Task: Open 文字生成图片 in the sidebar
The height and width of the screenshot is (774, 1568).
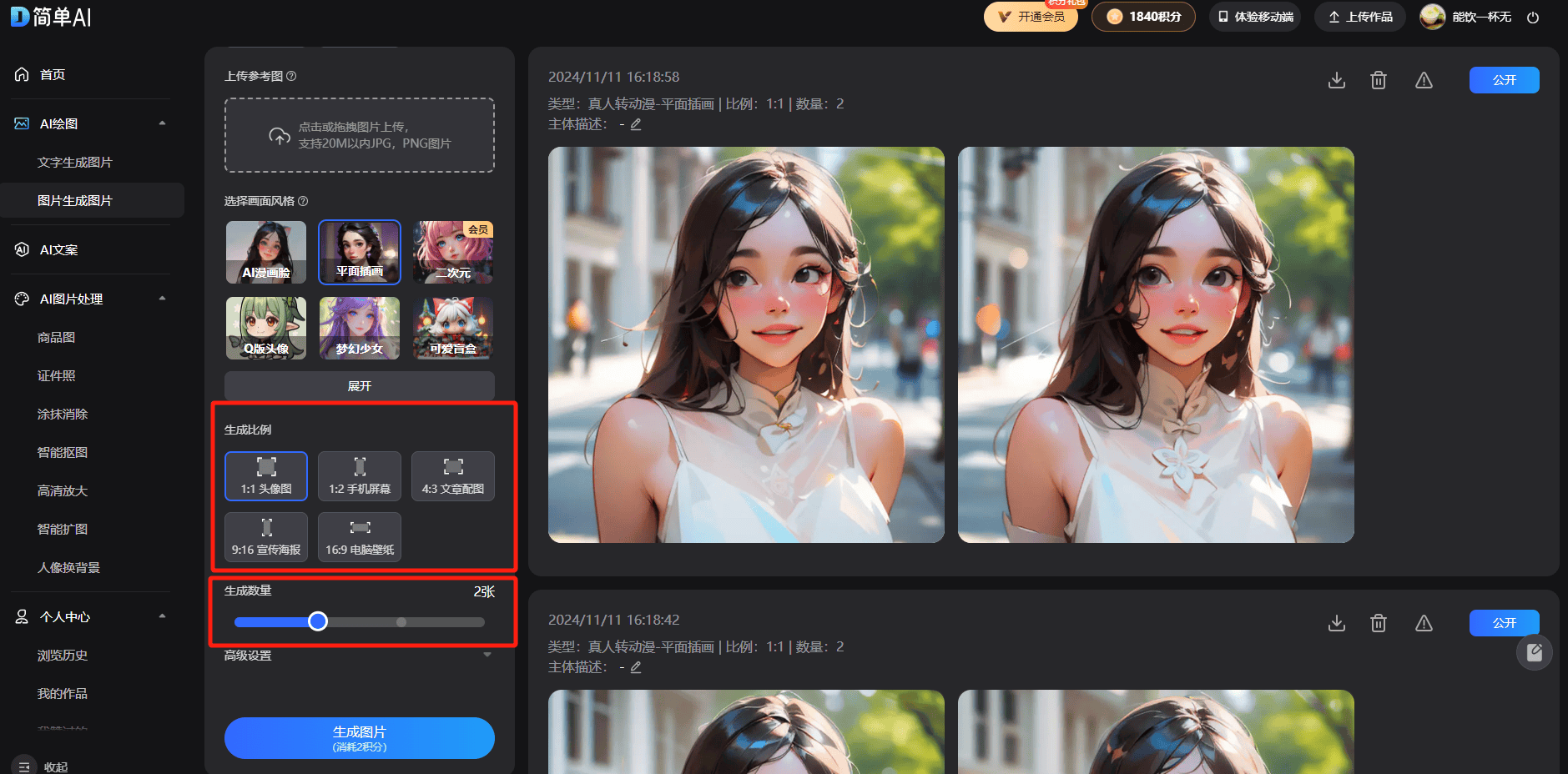Action: coord(75,163)
